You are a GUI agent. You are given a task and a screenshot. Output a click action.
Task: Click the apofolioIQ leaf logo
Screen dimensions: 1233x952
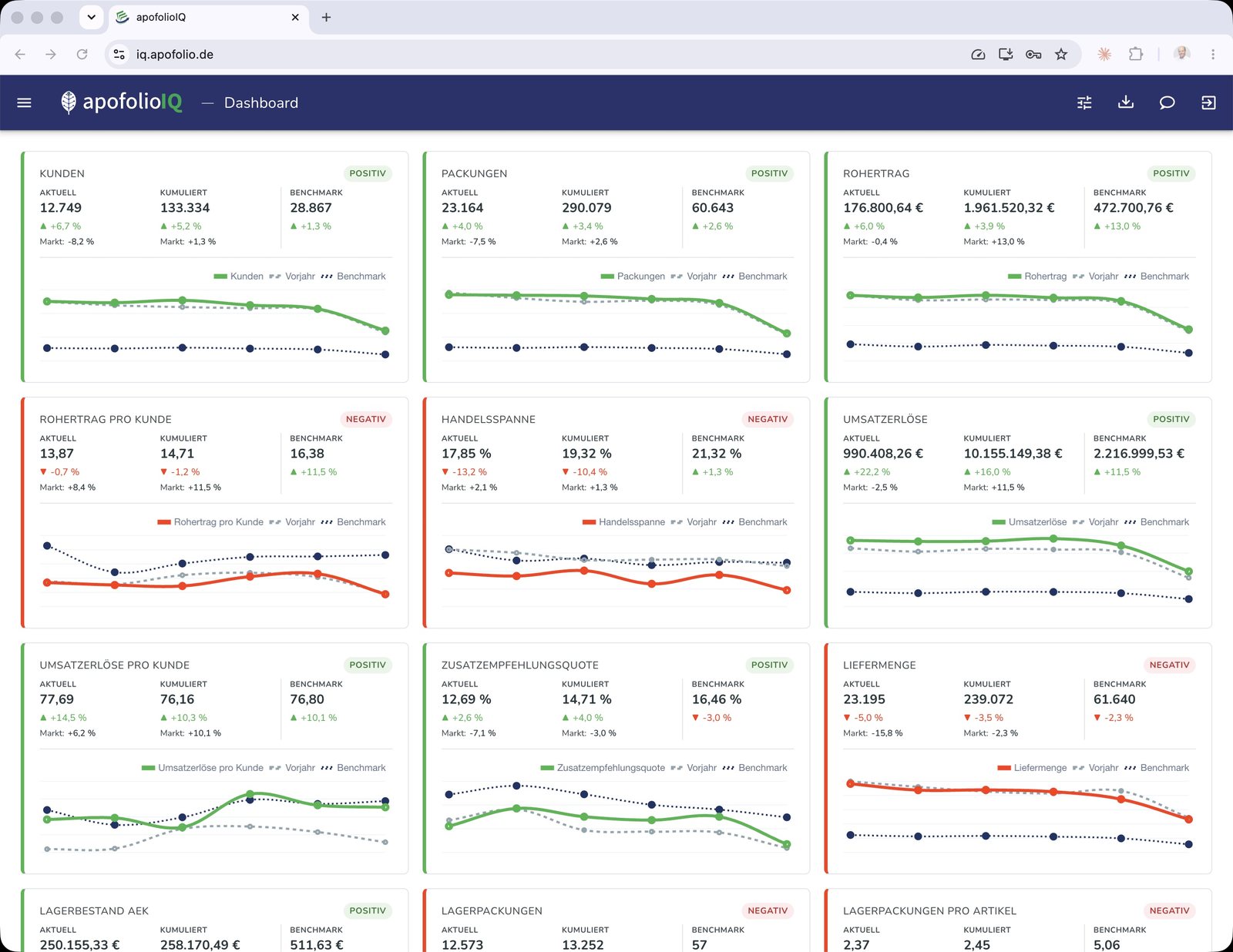click(69, 102)
